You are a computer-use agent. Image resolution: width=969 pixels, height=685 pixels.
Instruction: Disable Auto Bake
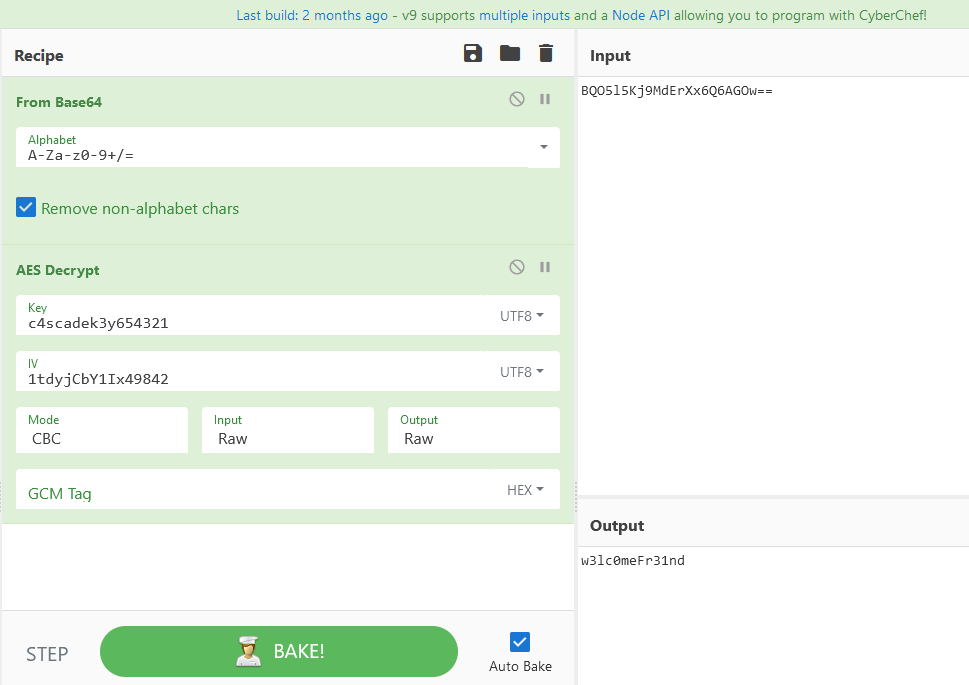click(519, 642)
